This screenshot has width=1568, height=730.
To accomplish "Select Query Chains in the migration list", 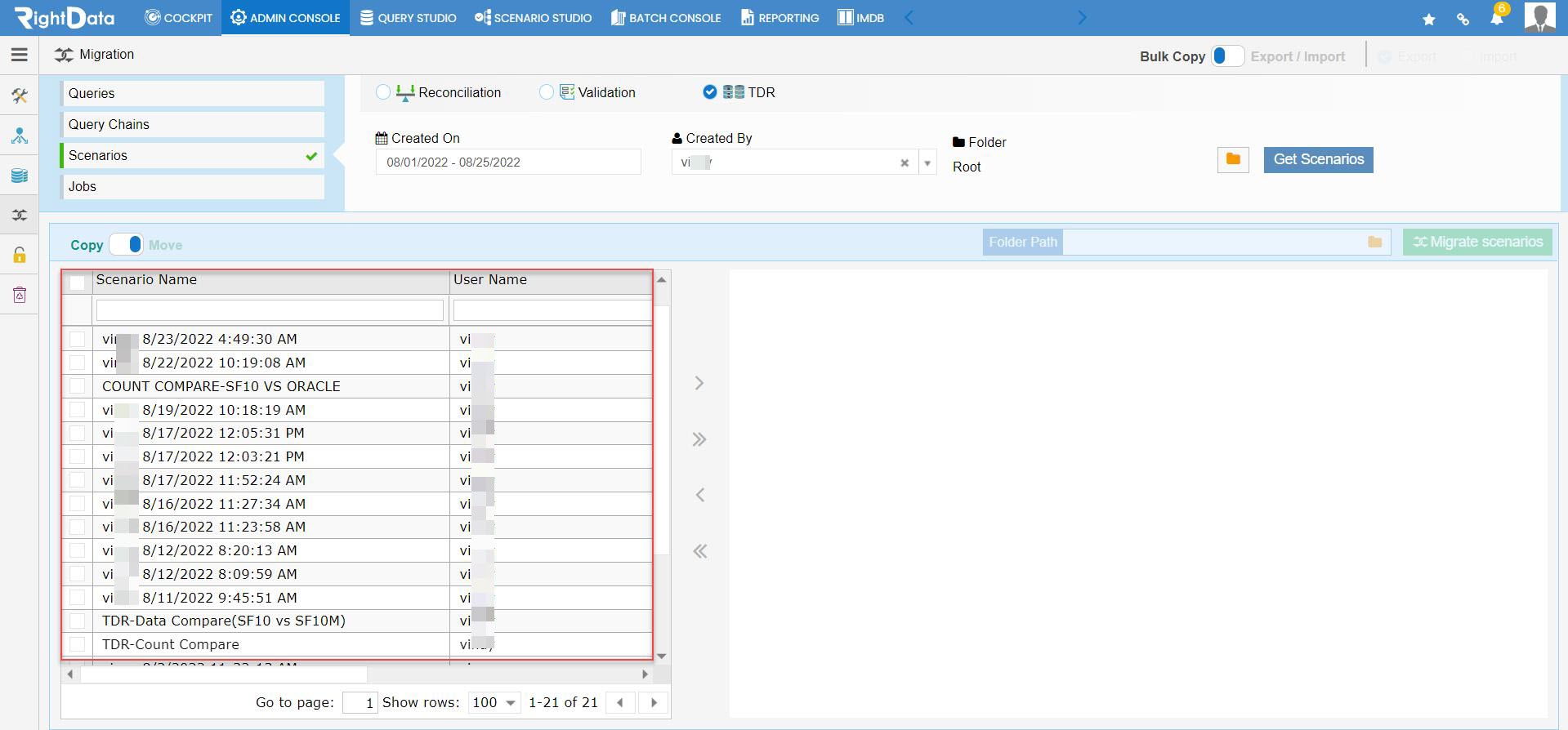I will tap(193, 124).
